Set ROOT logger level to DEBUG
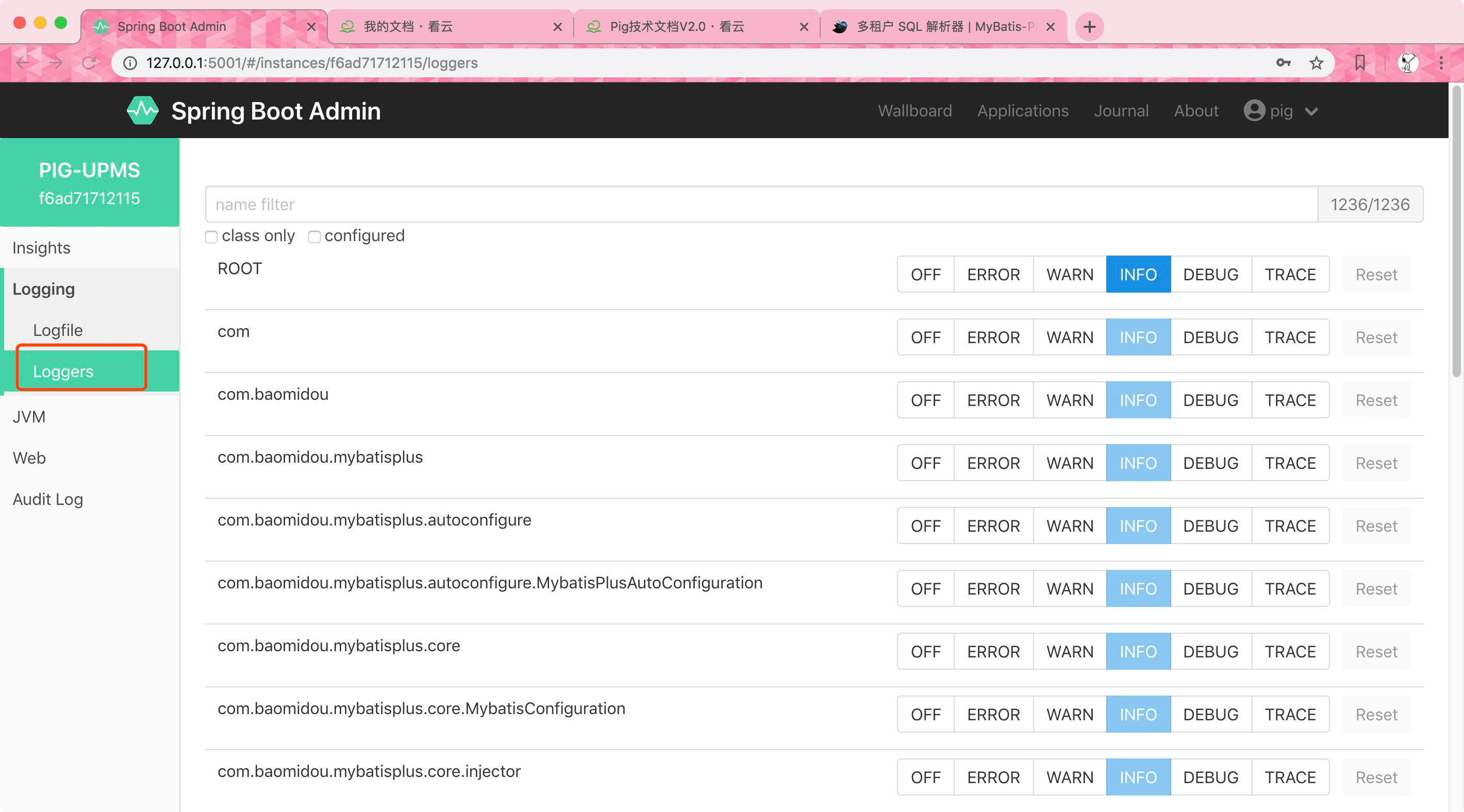 1210,275
